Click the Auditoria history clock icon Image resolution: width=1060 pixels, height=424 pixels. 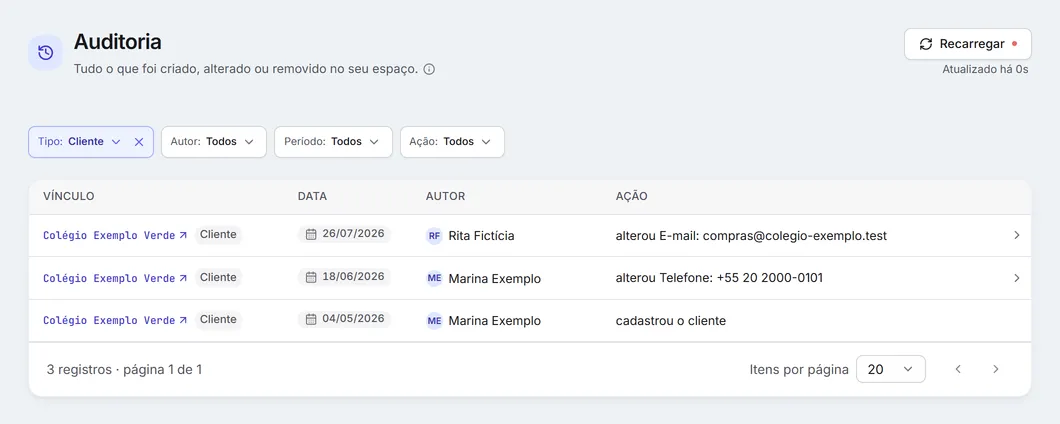coord(45,53)
